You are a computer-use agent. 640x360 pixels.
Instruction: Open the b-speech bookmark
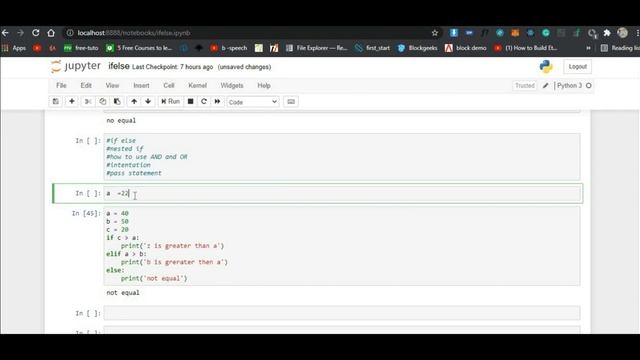pyautogui.click(x=229, y=48)
